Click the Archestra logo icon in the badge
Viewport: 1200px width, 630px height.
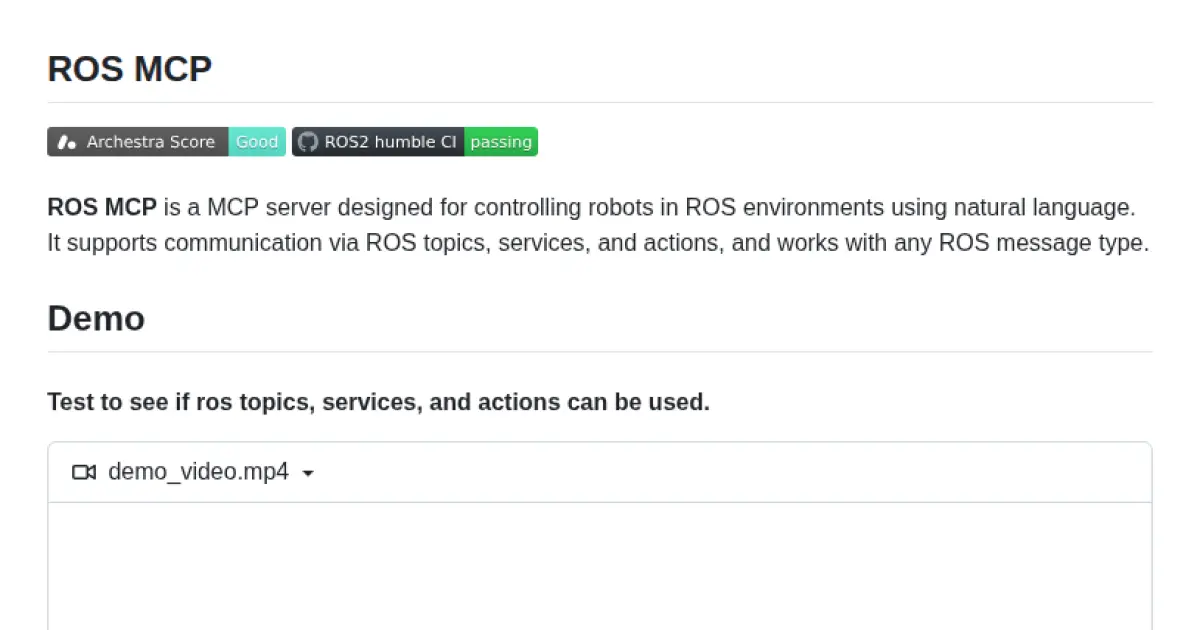(x=66, y=142)
